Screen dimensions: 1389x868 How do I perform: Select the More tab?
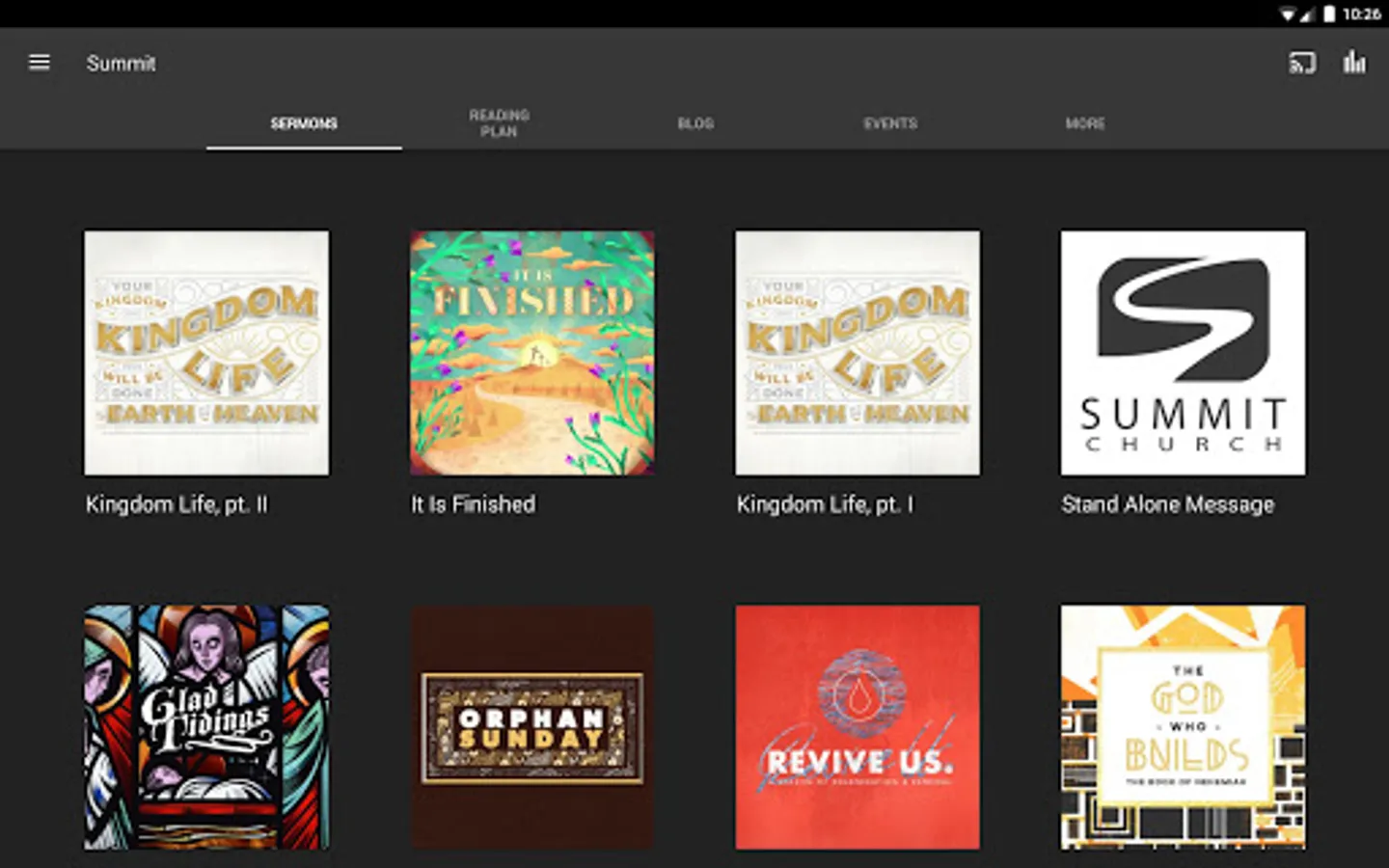1085,123
